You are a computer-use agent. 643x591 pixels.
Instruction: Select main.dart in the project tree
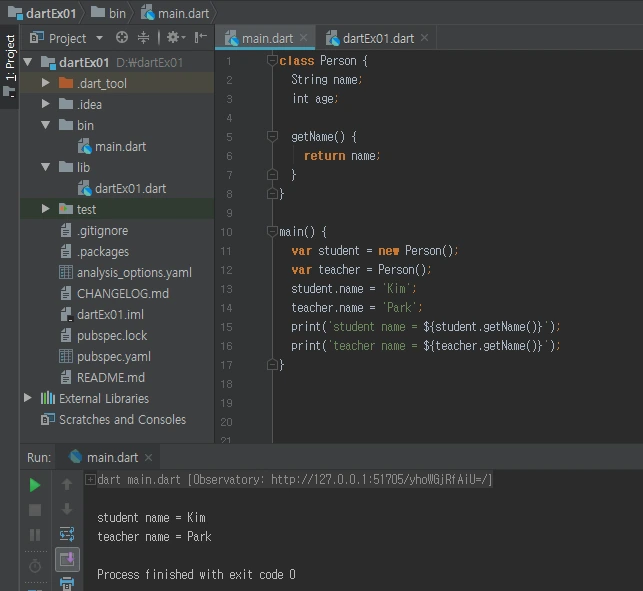tap(120, 147)
